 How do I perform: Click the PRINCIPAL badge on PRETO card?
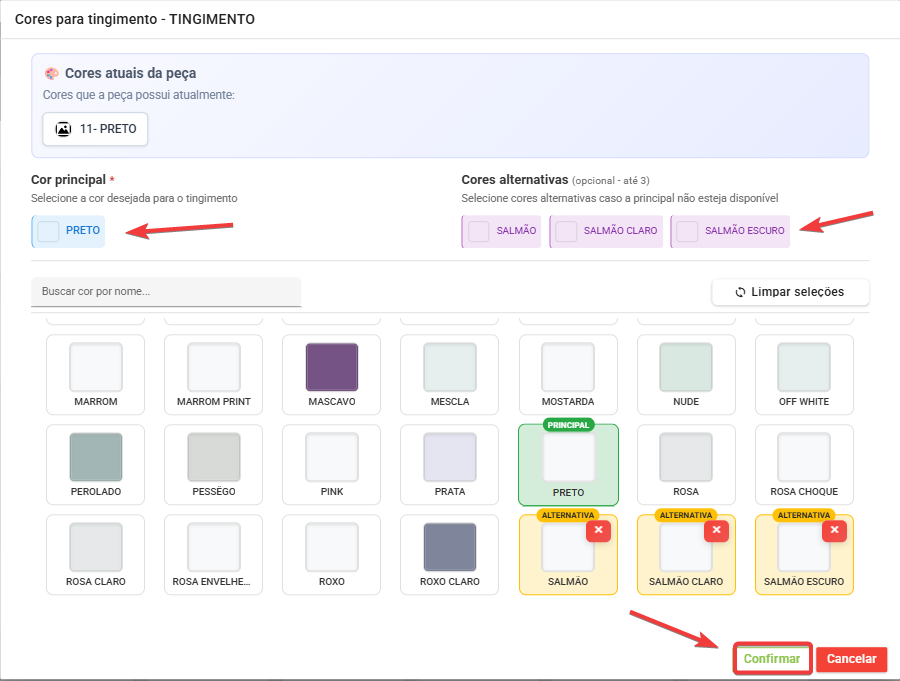pos(568,424)
